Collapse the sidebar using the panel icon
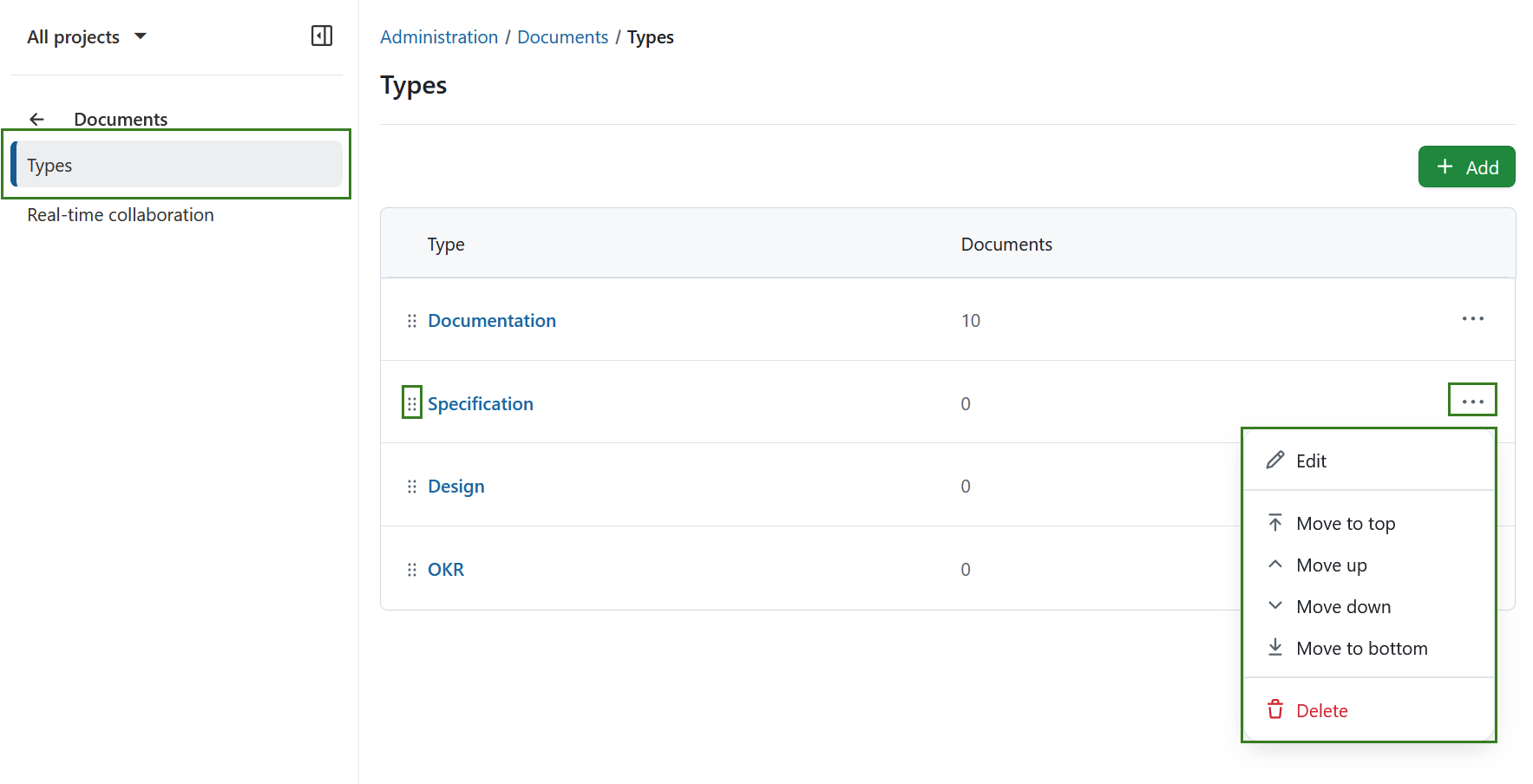Image resolution: width=1533 pixels, height=784 pixels. pos(321,36)
